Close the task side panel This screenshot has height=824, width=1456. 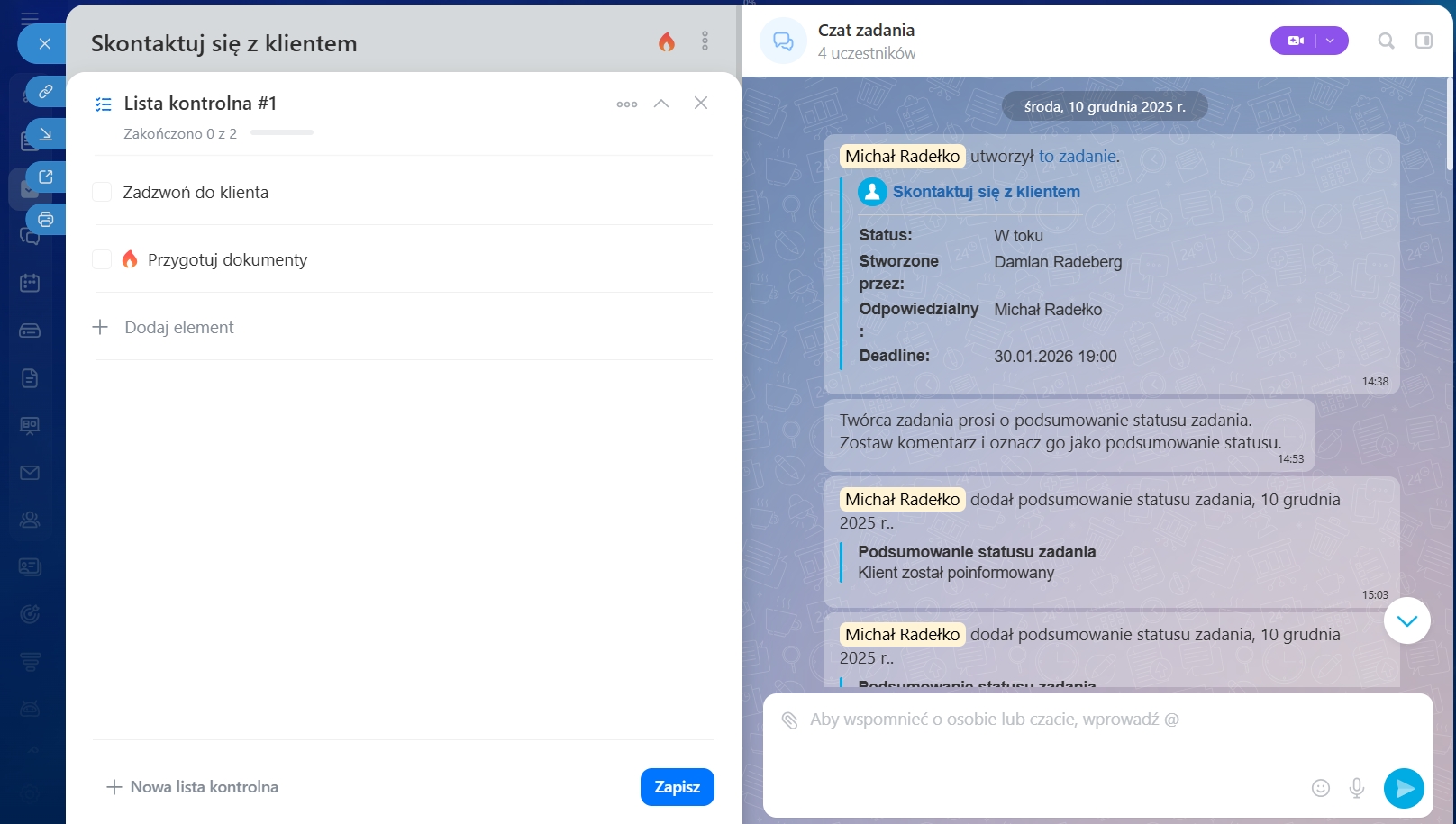click(x=44, y=43)
